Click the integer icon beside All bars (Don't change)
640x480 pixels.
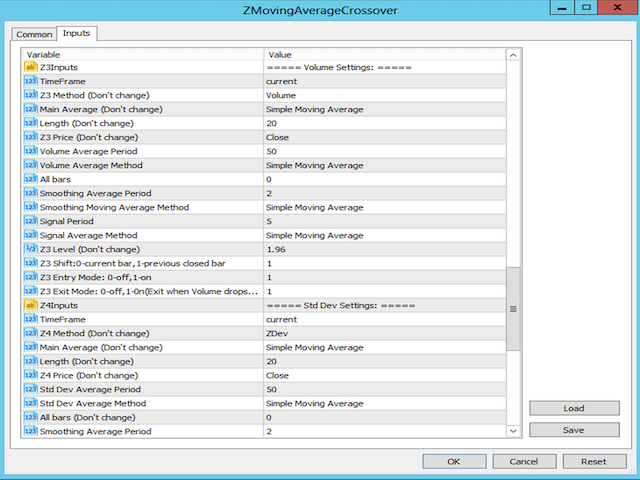pos(31,417)
